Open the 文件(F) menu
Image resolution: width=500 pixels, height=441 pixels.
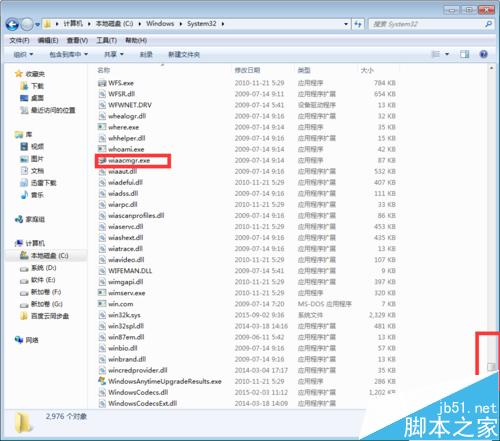pos(19,40)
